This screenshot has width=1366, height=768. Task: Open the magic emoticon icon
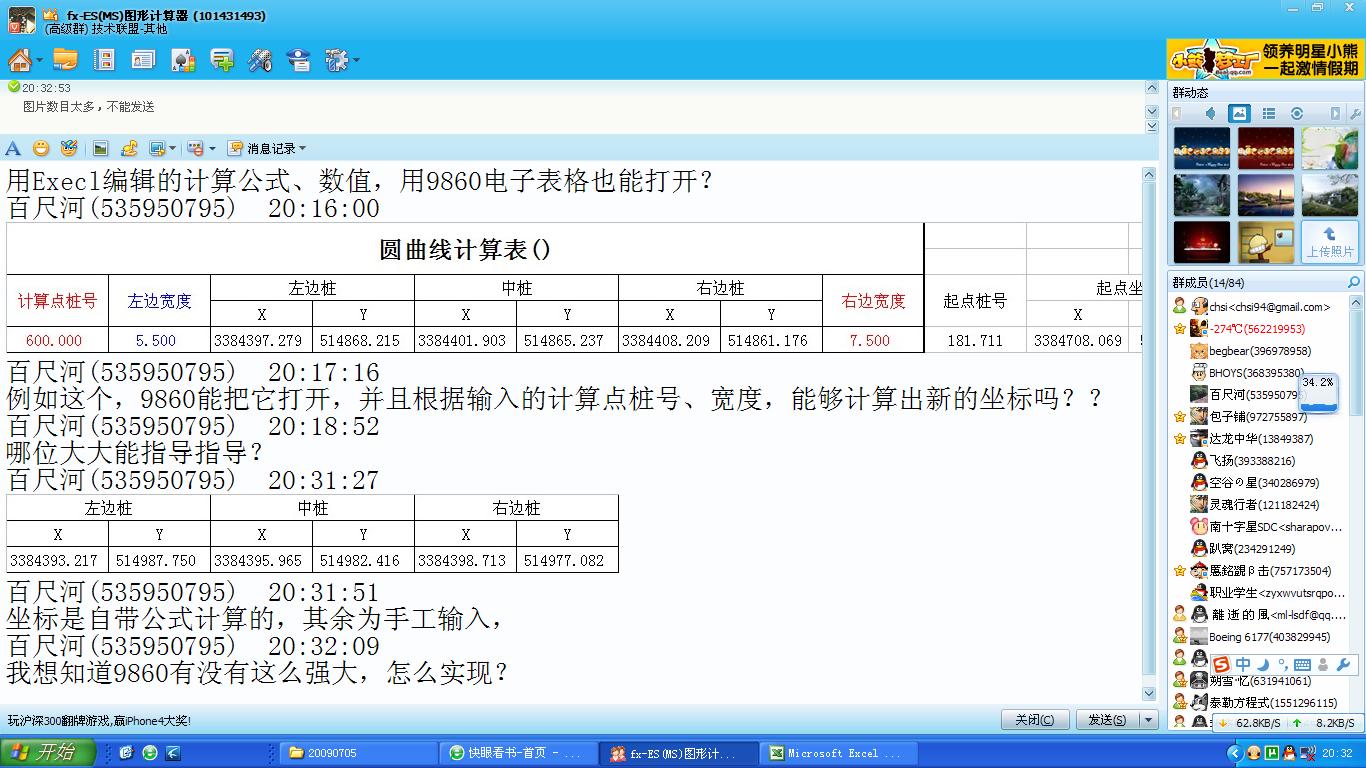(68, 148)
